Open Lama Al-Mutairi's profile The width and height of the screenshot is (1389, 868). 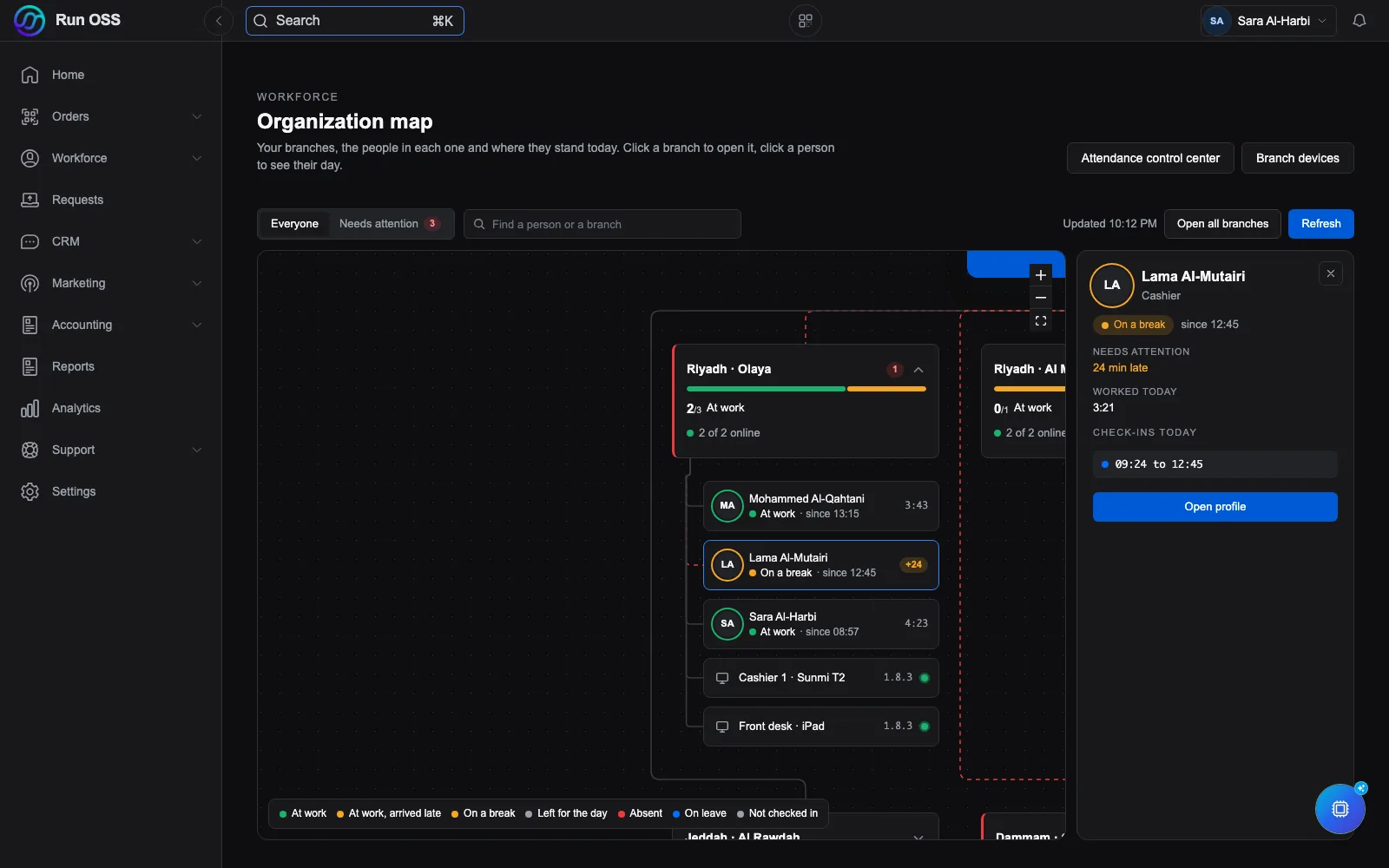point(1215,507)
